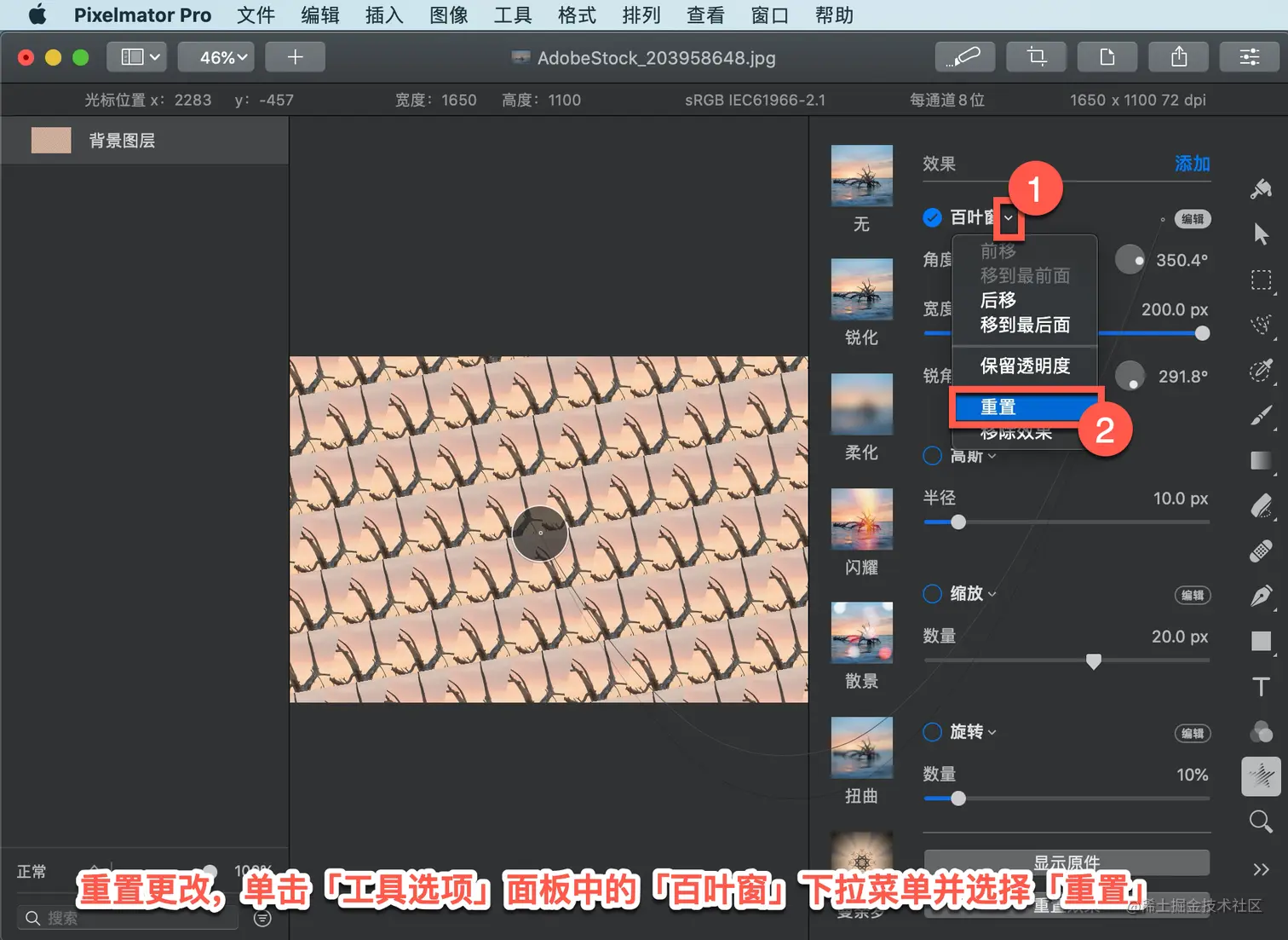Open the tool options sliders icon in toolbar
The width and height of the screenshot is (1288, 940).
click(x=1250, y=57)
